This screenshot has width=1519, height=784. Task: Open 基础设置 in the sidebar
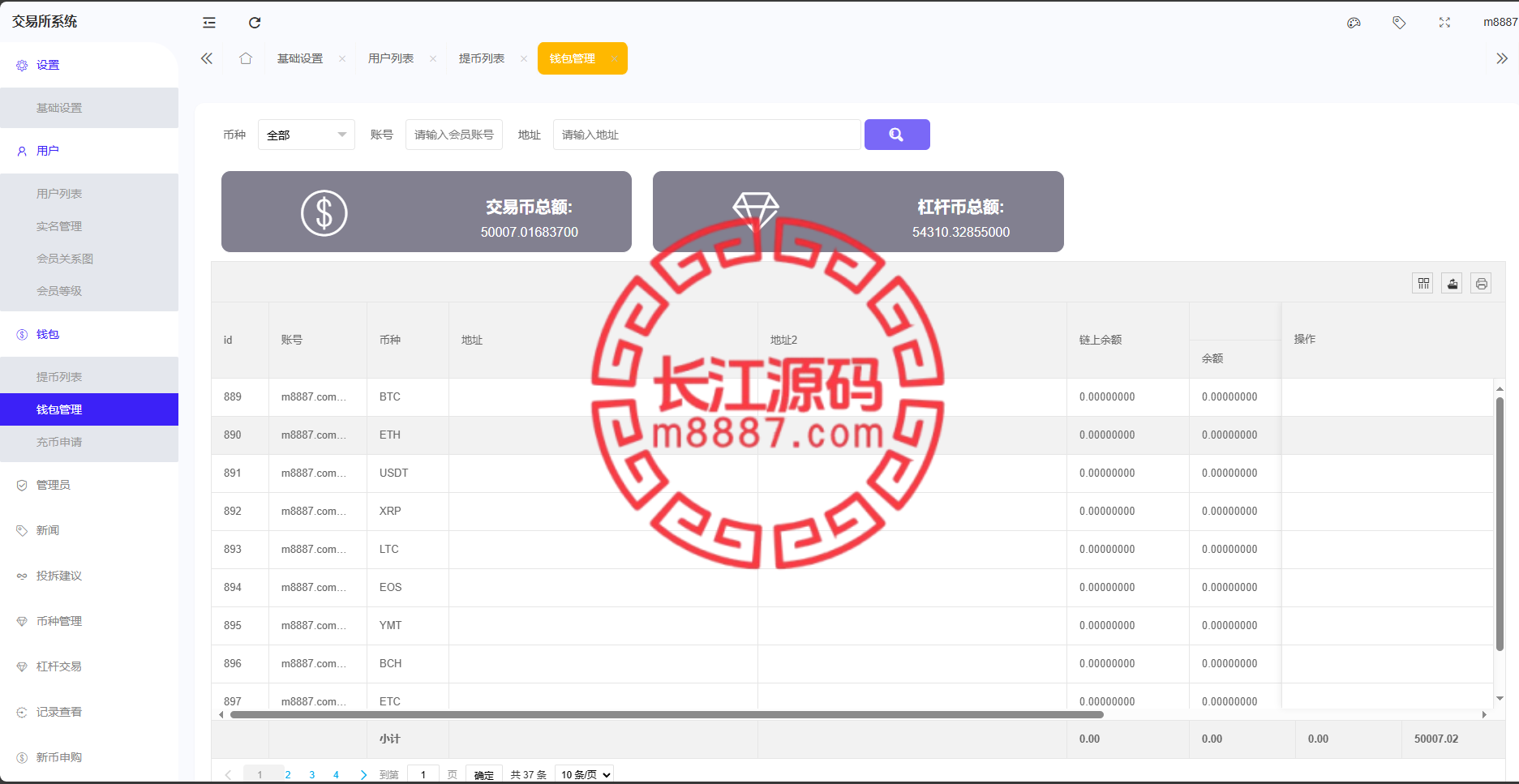(89, 108)
